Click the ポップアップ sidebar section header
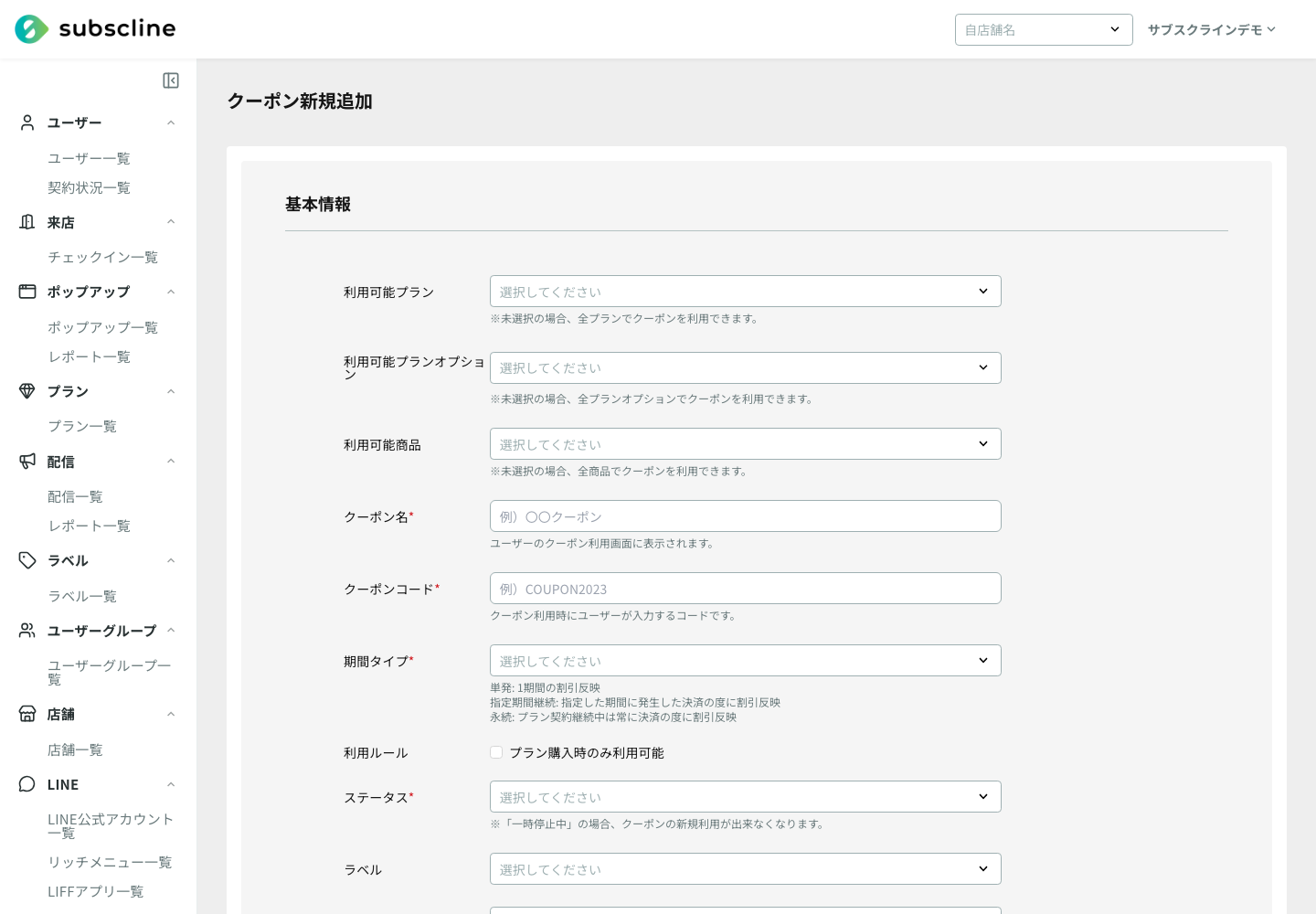Screen dimensions: 1316x914 [x=98, y=292]
